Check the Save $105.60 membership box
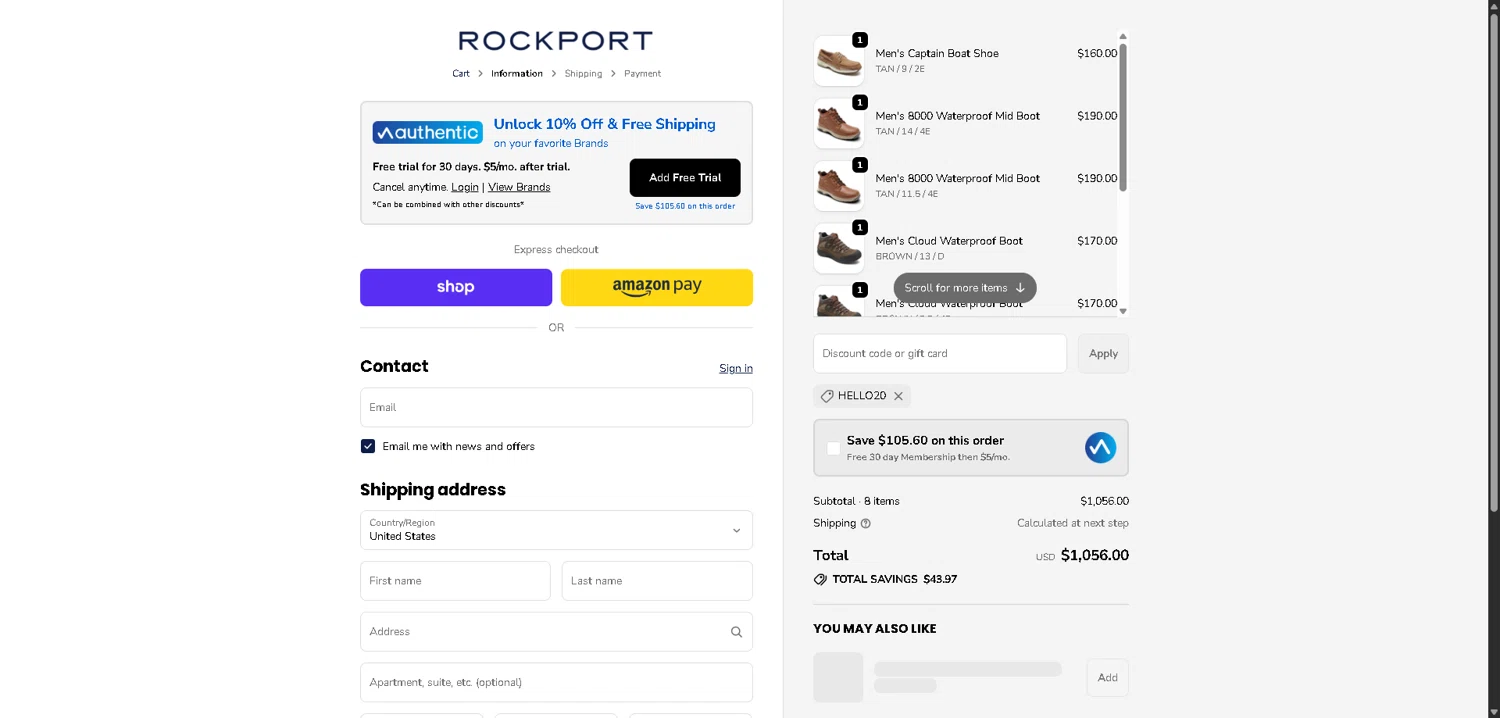The height and width of the screenshot is (718, 1500). click(x=834, y=448)
